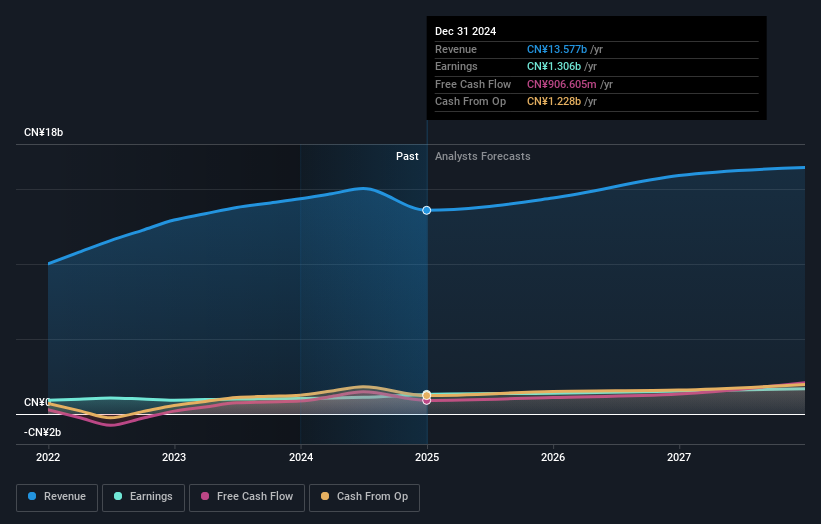821x524 pixels.
Task: Select the 2025 x-axis label
Action: (x=427, y=458)
